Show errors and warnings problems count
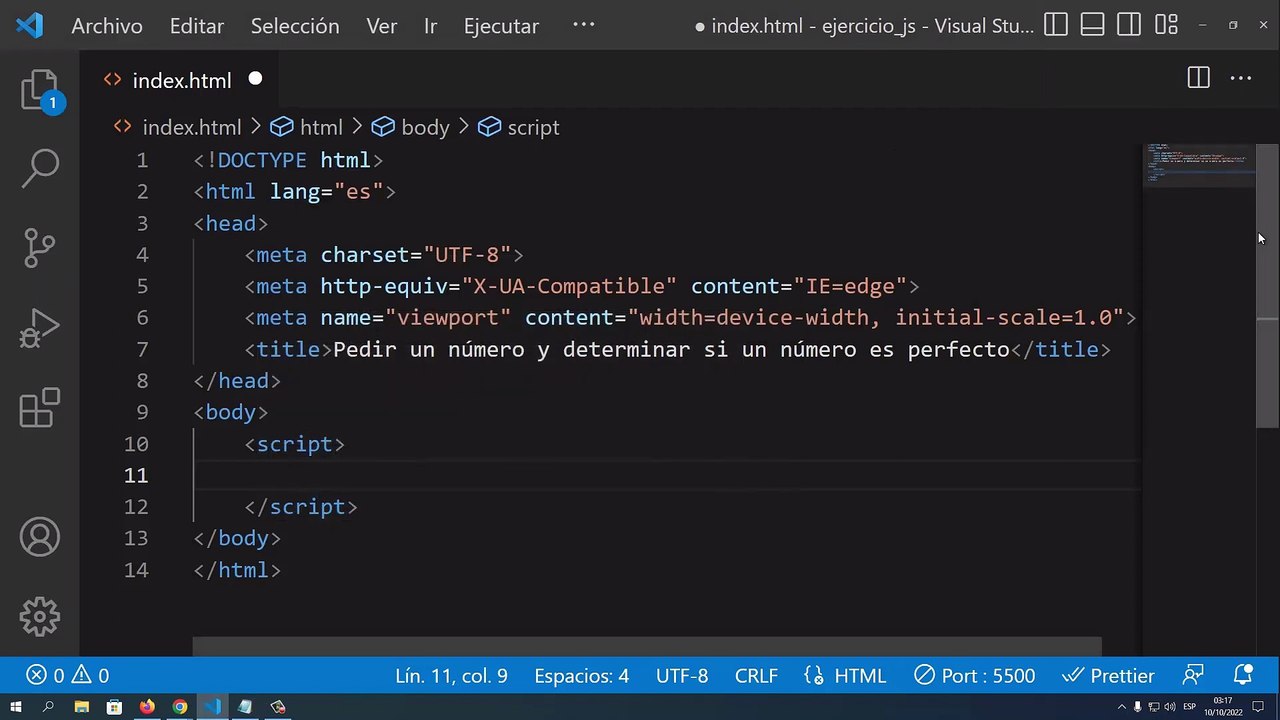1280x720 pixels. [67, 675]
